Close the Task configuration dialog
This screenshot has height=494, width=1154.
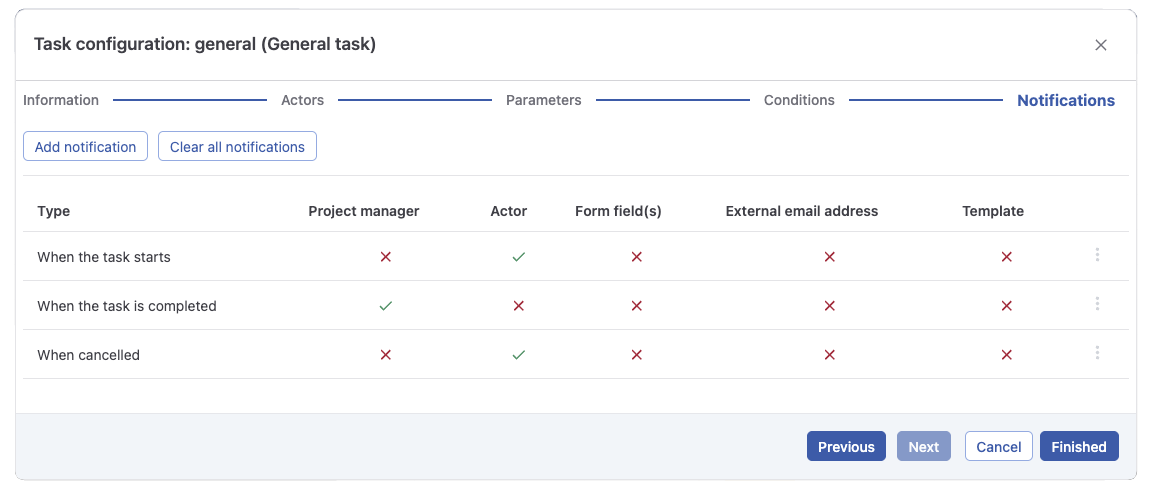coord(1101,45)
